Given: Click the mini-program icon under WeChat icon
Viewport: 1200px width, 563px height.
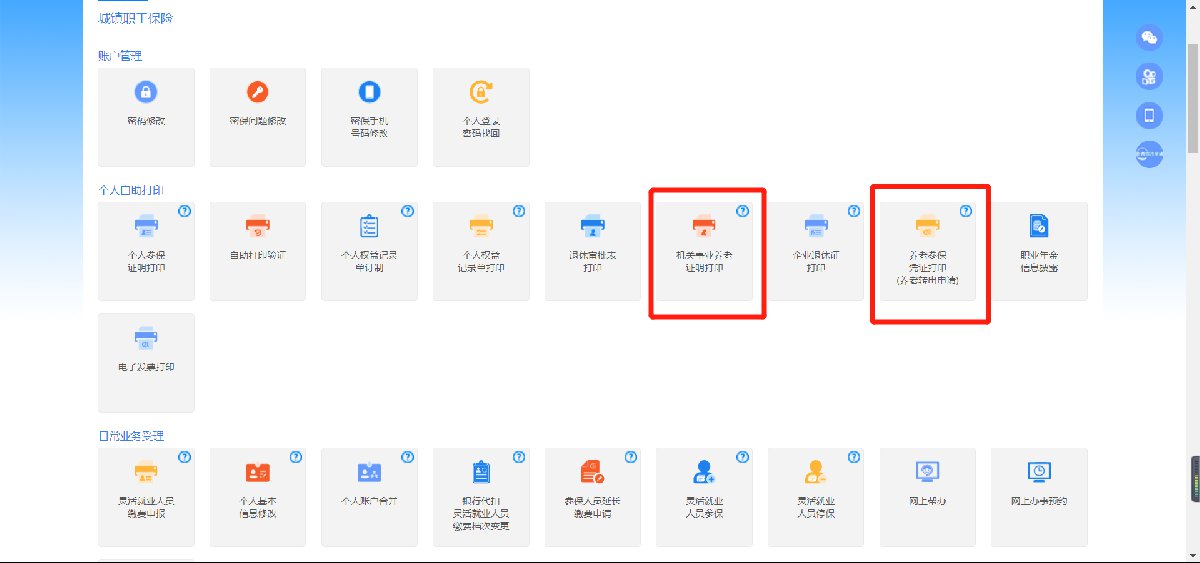Looking at the screenshot, I should coord(1150,77).
